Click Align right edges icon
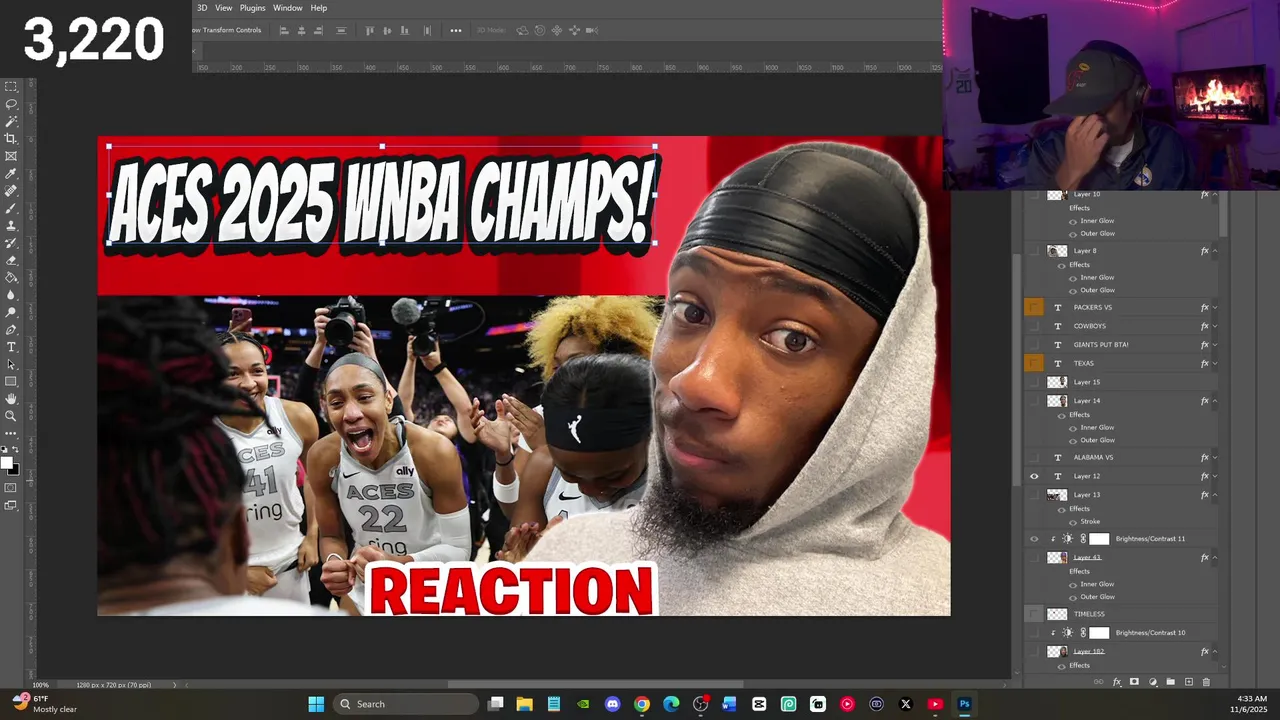1280x720 pixels. tap(319, 30)
